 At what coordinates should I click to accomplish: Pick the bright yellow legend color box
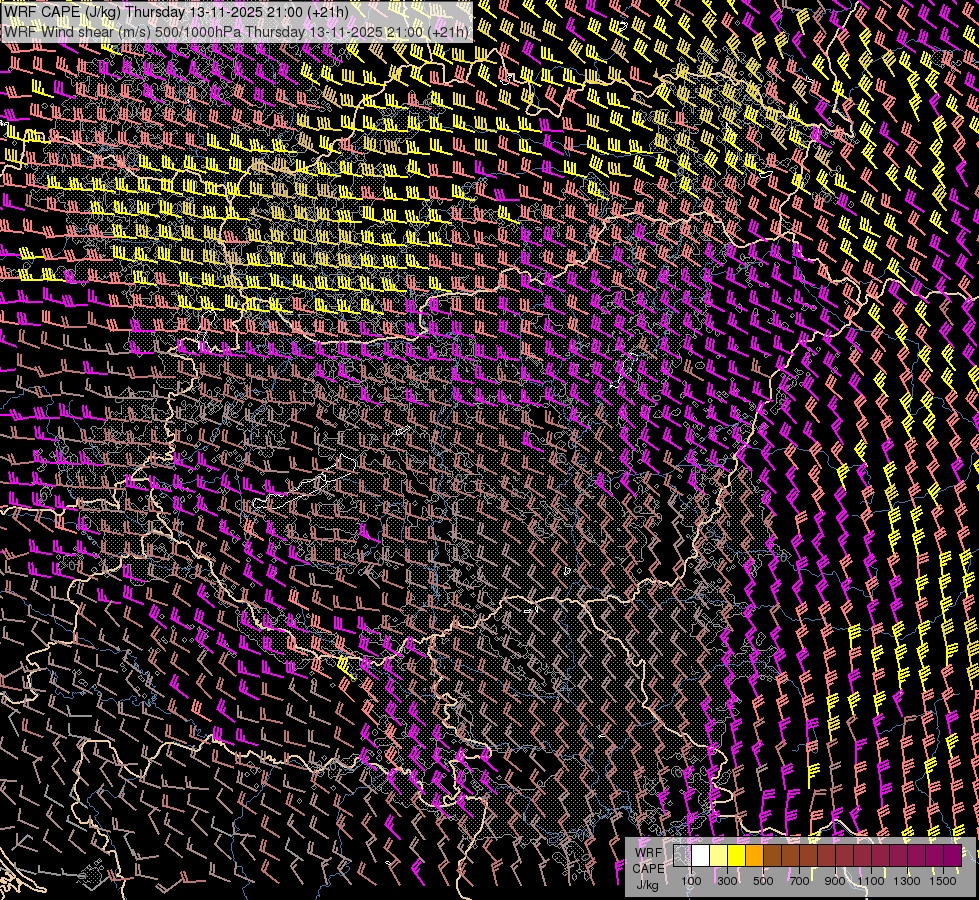point(736,855)
